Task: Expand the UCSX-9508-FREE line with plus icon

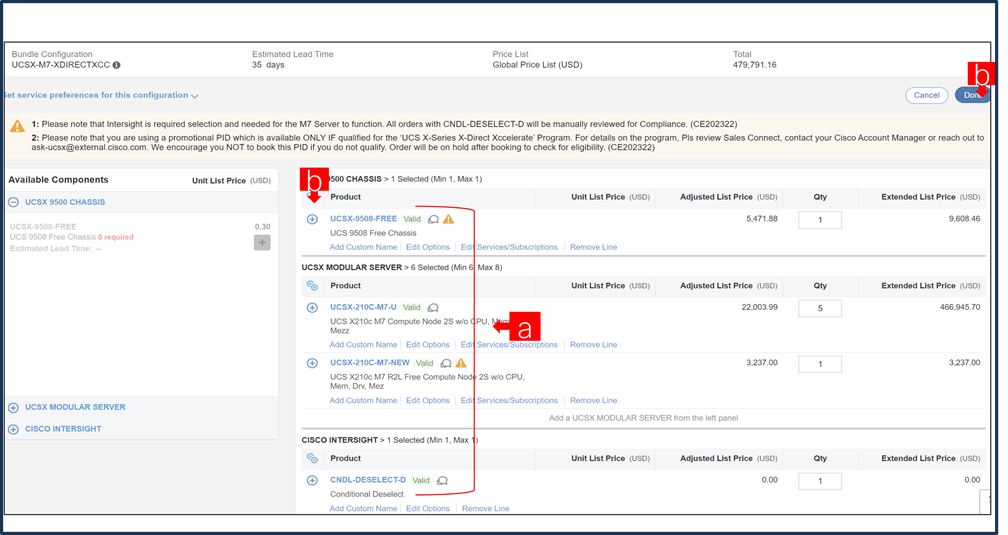Action: [312, 219]
